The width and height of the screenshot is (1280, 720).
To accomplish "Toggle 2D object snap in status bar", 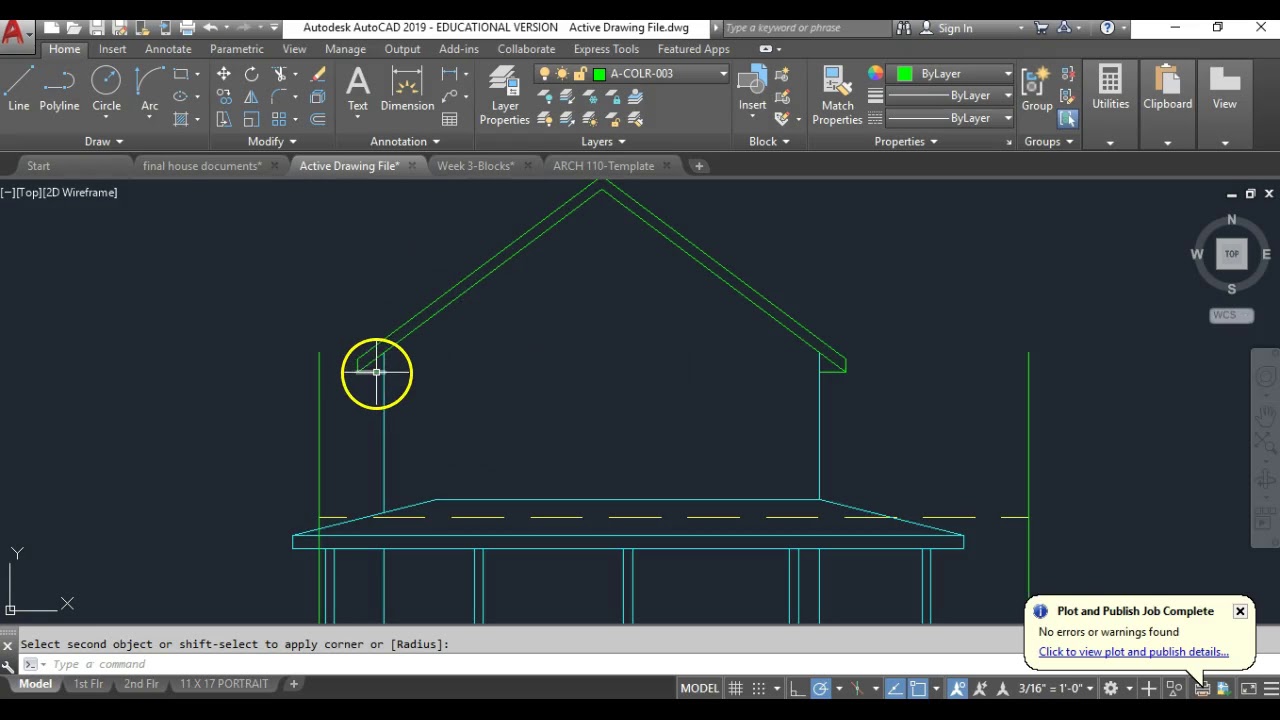I will [918, 688].
